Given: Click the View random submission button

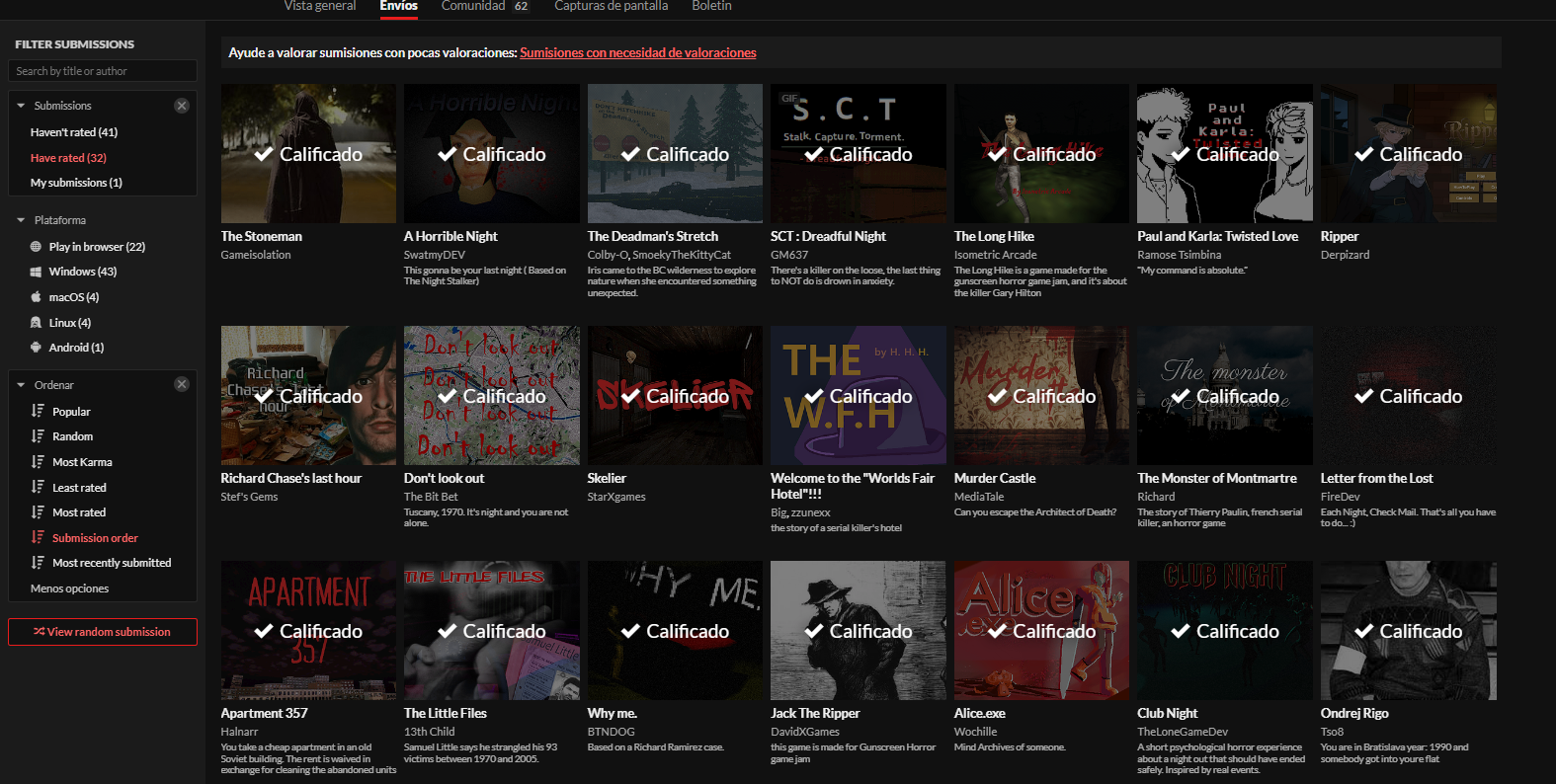Looking at the screenshot, I should [103, 632].
